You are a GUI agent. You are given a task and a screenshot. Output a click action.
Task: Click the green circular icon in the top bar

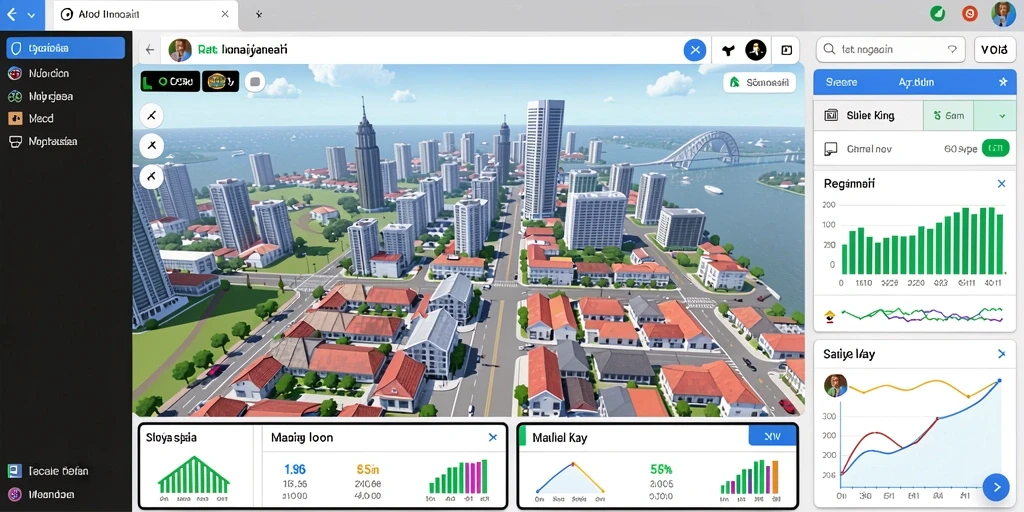click(x=937, y=13)
